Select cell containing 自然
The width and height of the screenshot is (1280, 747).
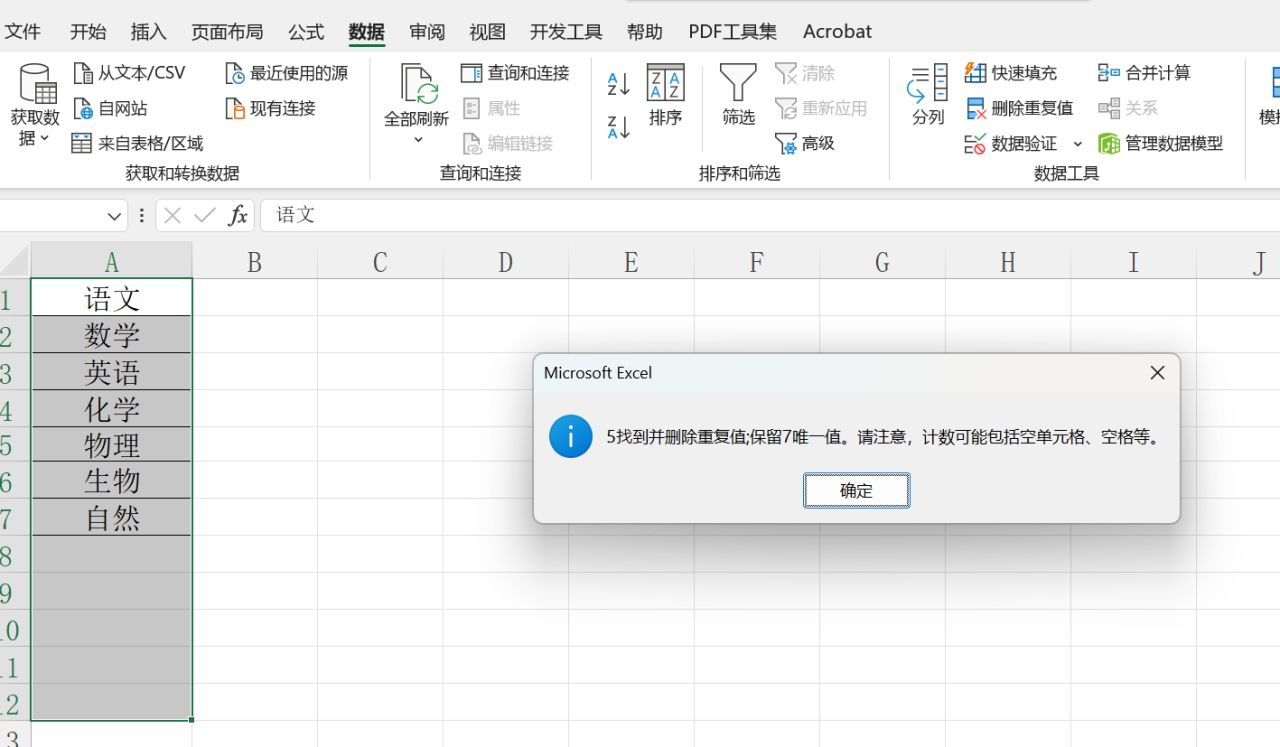pyautogui.click(x=112, y=518)
